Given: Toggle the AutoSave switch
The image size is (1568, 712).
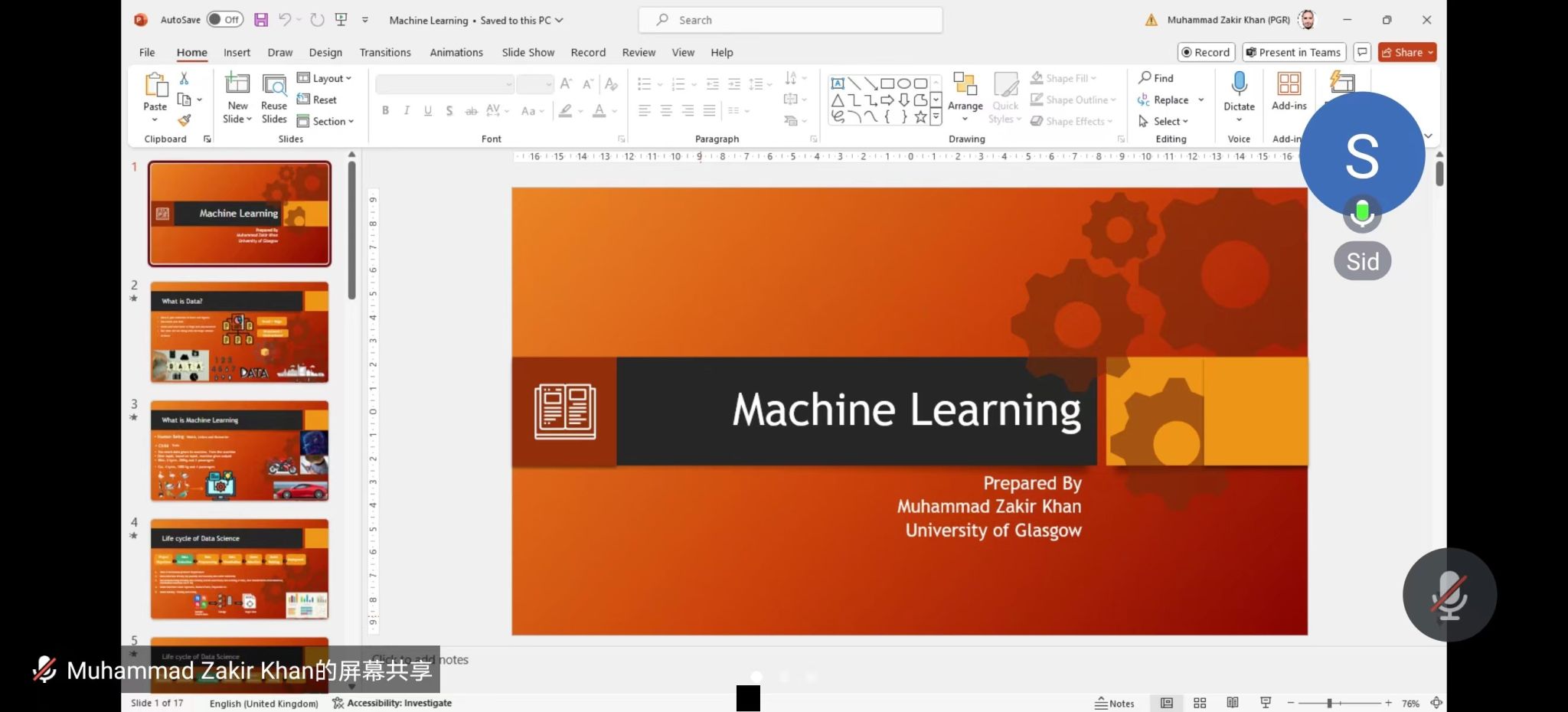Looking at the screenshot, I should coord(224,20).
